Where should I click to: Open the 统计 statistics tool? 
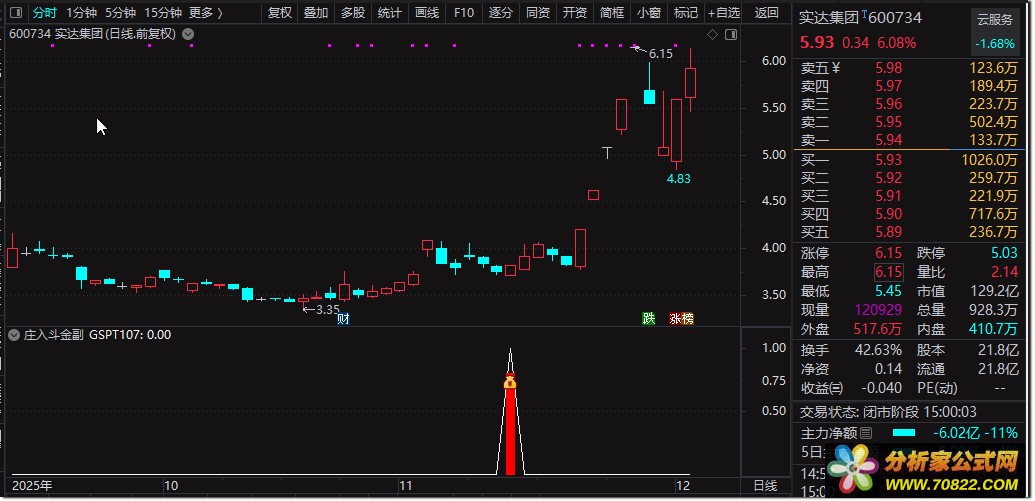pyautogui.click(x=390, y=13)
